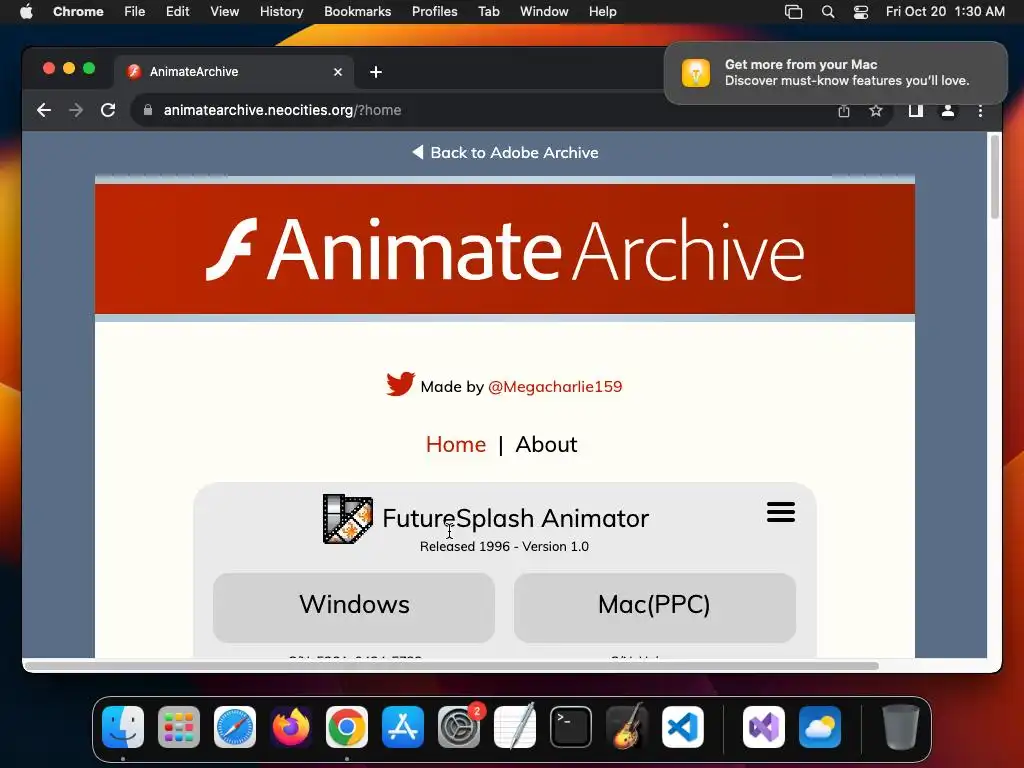1024x768 pixels.
Task: Open Spotlight search in menu bar
Action: pos(827,11)
